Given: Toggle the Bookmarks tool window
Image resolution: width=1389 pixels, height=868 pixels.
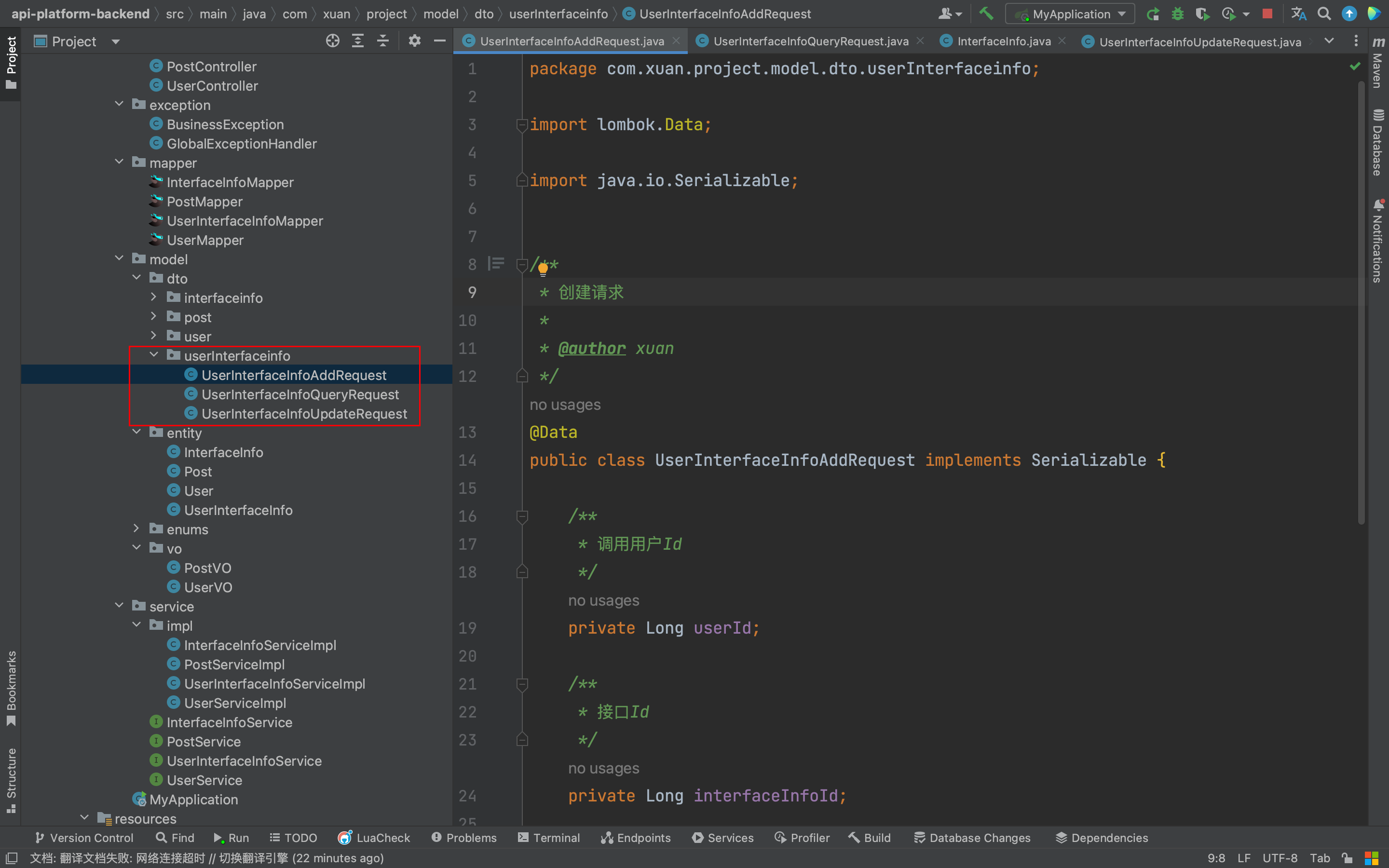Looking at the screenshot, I should [11, 688].
